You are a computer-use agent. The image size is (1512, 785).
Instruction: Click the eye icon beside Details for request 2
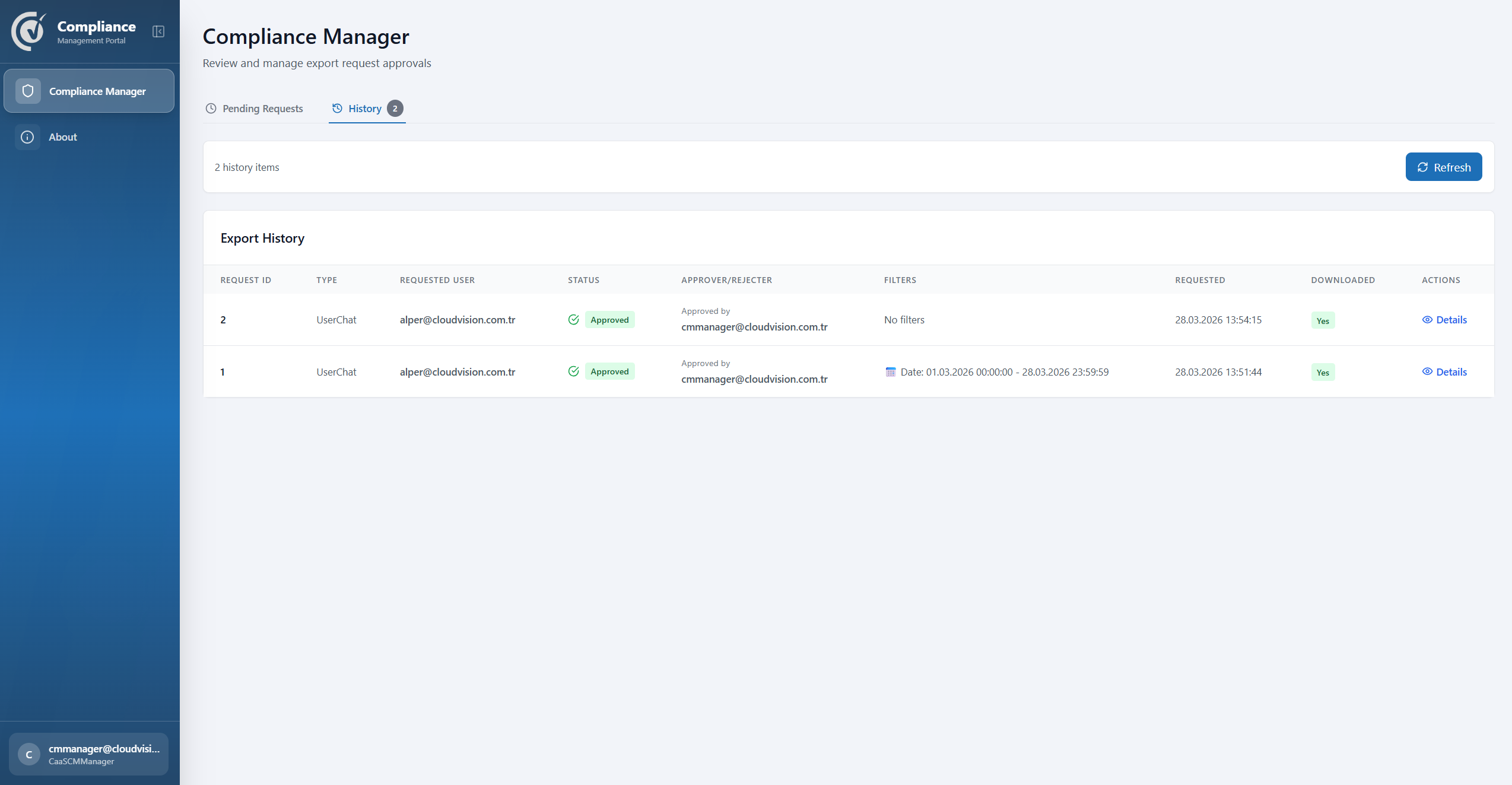(x=1428, y=320)
